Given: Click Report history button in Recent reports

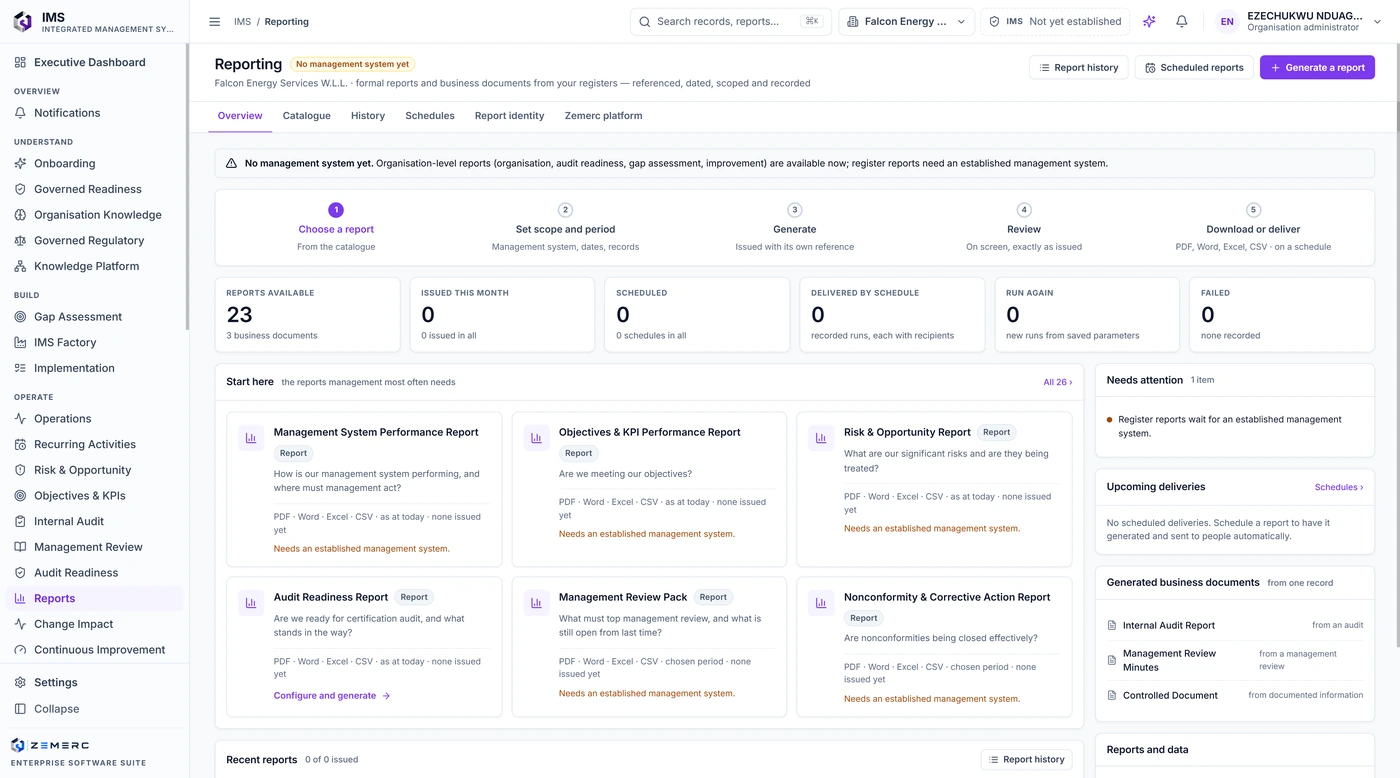Looking at the screenshot, I should (1026, 760).
